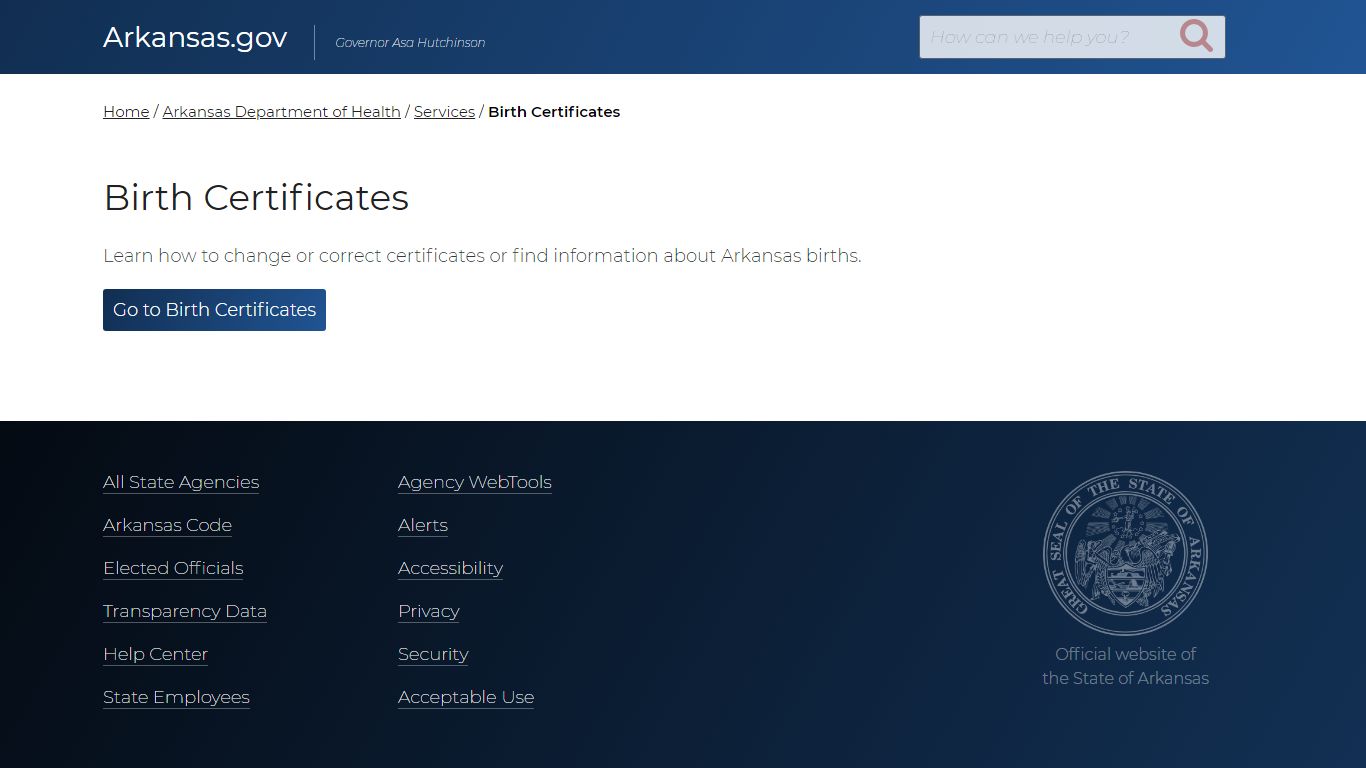Select the 'Governor Asa Hutchinson' header text
1366x768 pixels.
[410, 43]
